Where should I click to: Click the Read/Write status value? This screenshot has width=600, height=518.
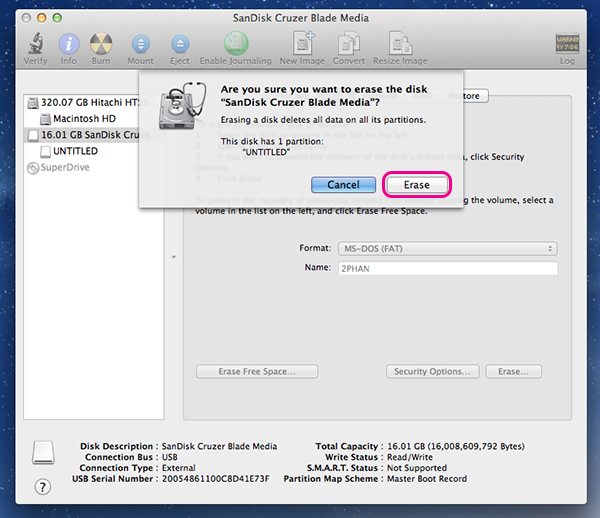point(410,457)
